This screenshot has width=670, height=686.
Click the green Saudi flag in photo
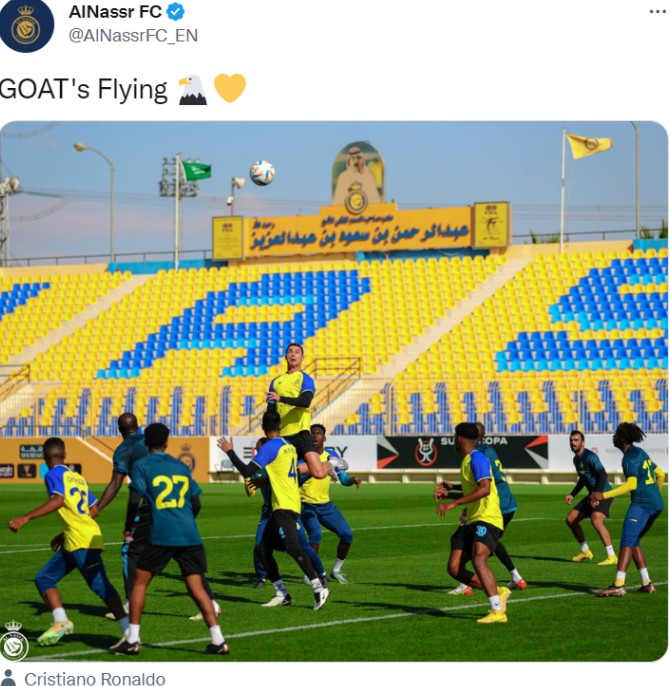[196, 171]
